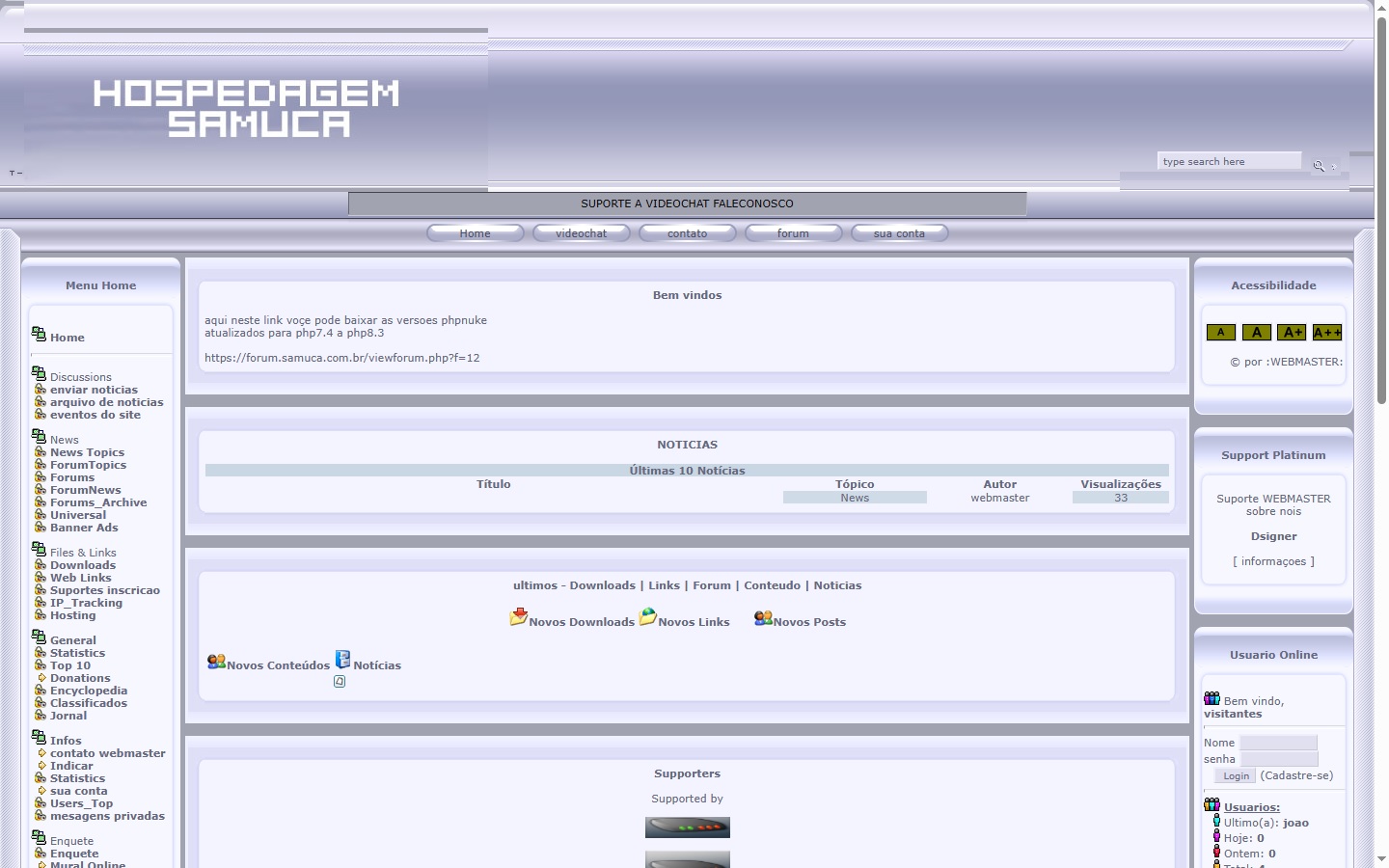Open the Forums_Archive sidebar link
The image size is (1389, 868).
[x=98, y=502]
